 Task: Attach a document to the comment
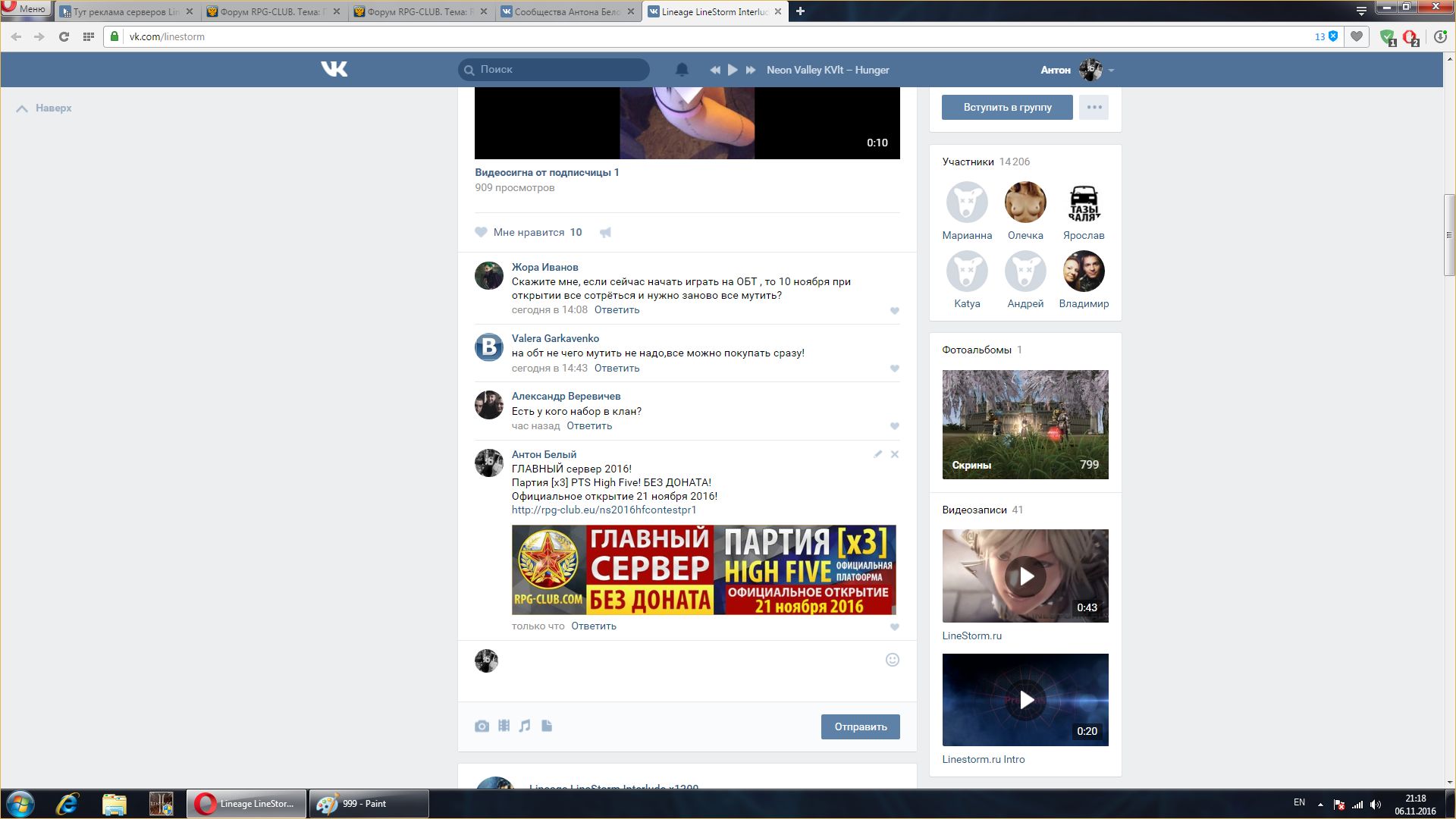click(547, 726)
